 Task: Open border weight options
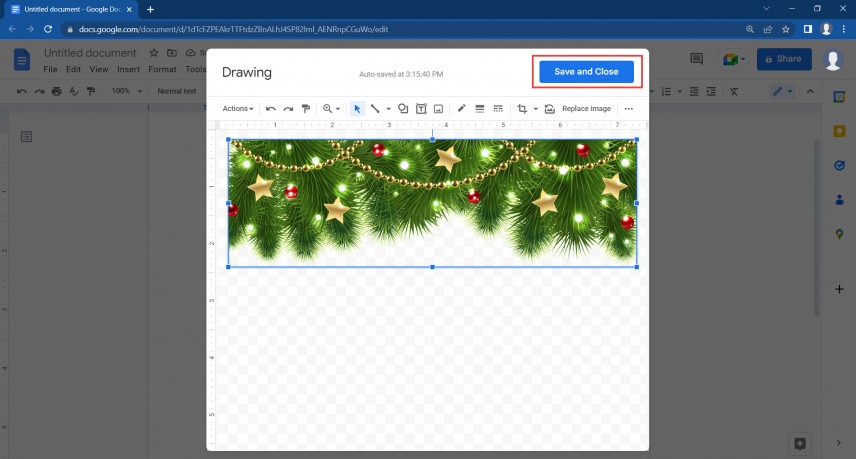point(479,108)
